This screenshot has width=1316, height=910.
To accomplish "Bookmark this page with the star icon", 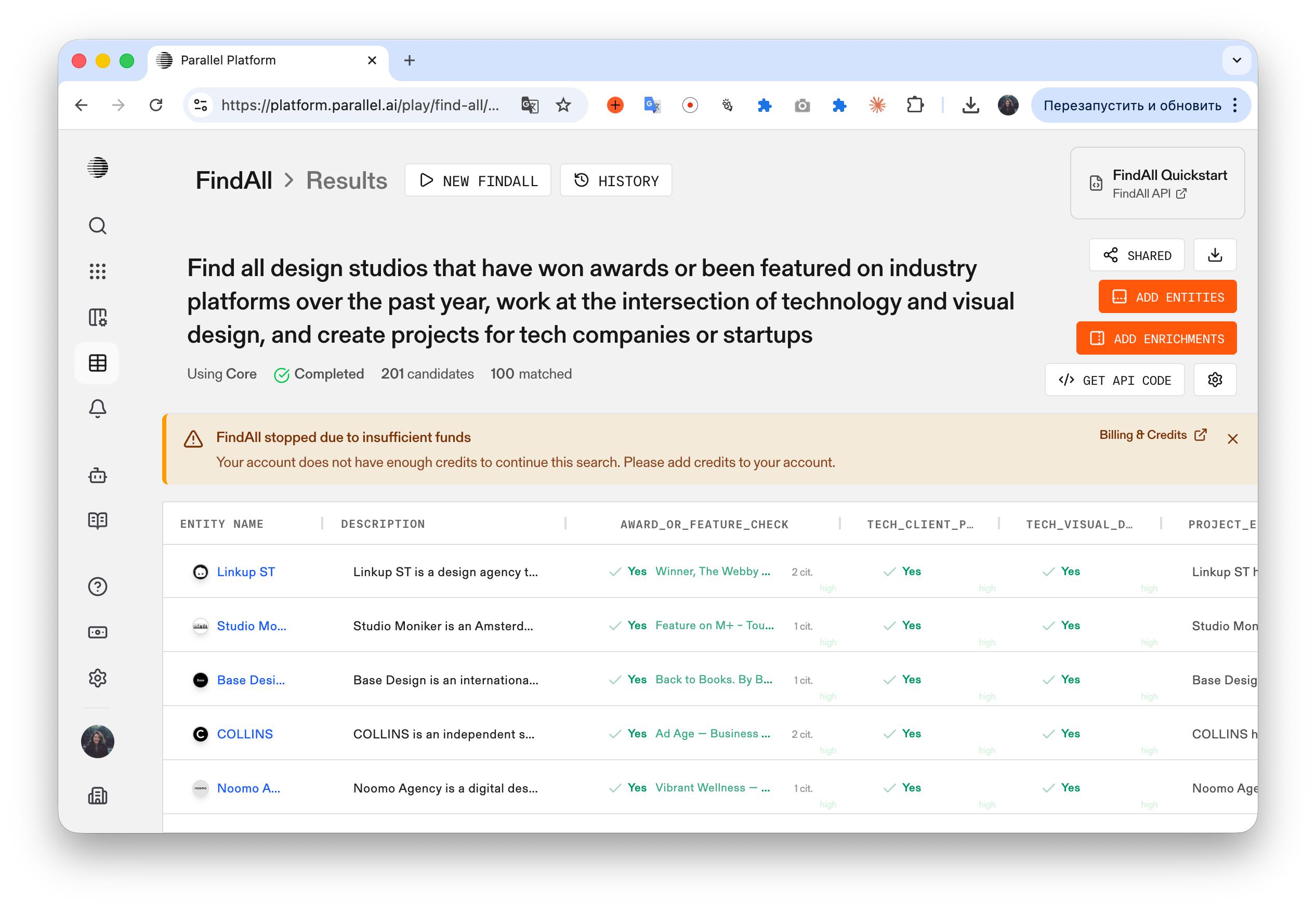I will (x=563, y=105).
